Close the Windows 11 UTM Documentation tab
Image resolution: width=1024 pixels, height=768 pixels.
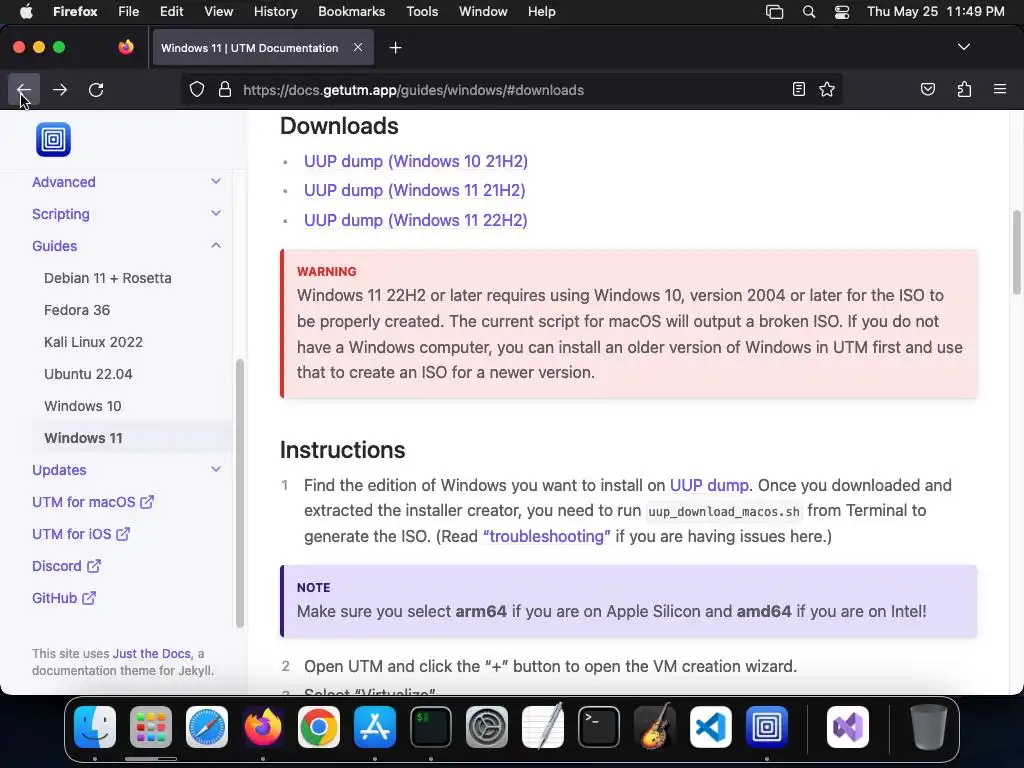point(358,48)
